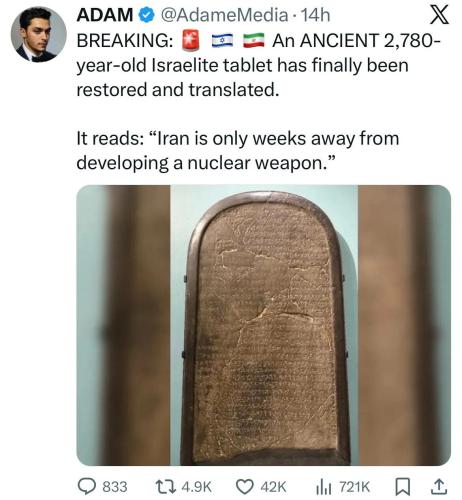
Task: Click the 833 replies count
Action: point(114,487)
